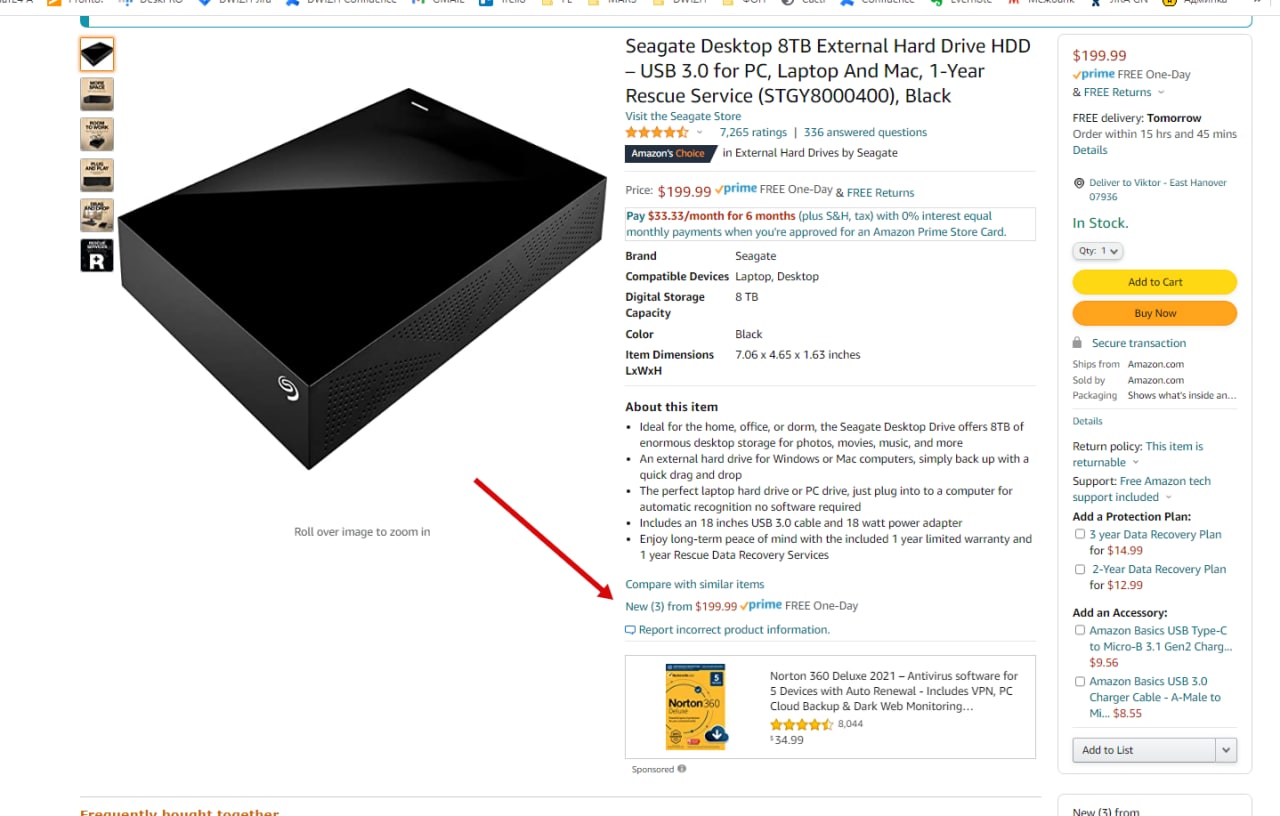Viewport: 1280px width, 816px height.
Task: Click the Seagate star rating icons
Action: tap(657, 132)
